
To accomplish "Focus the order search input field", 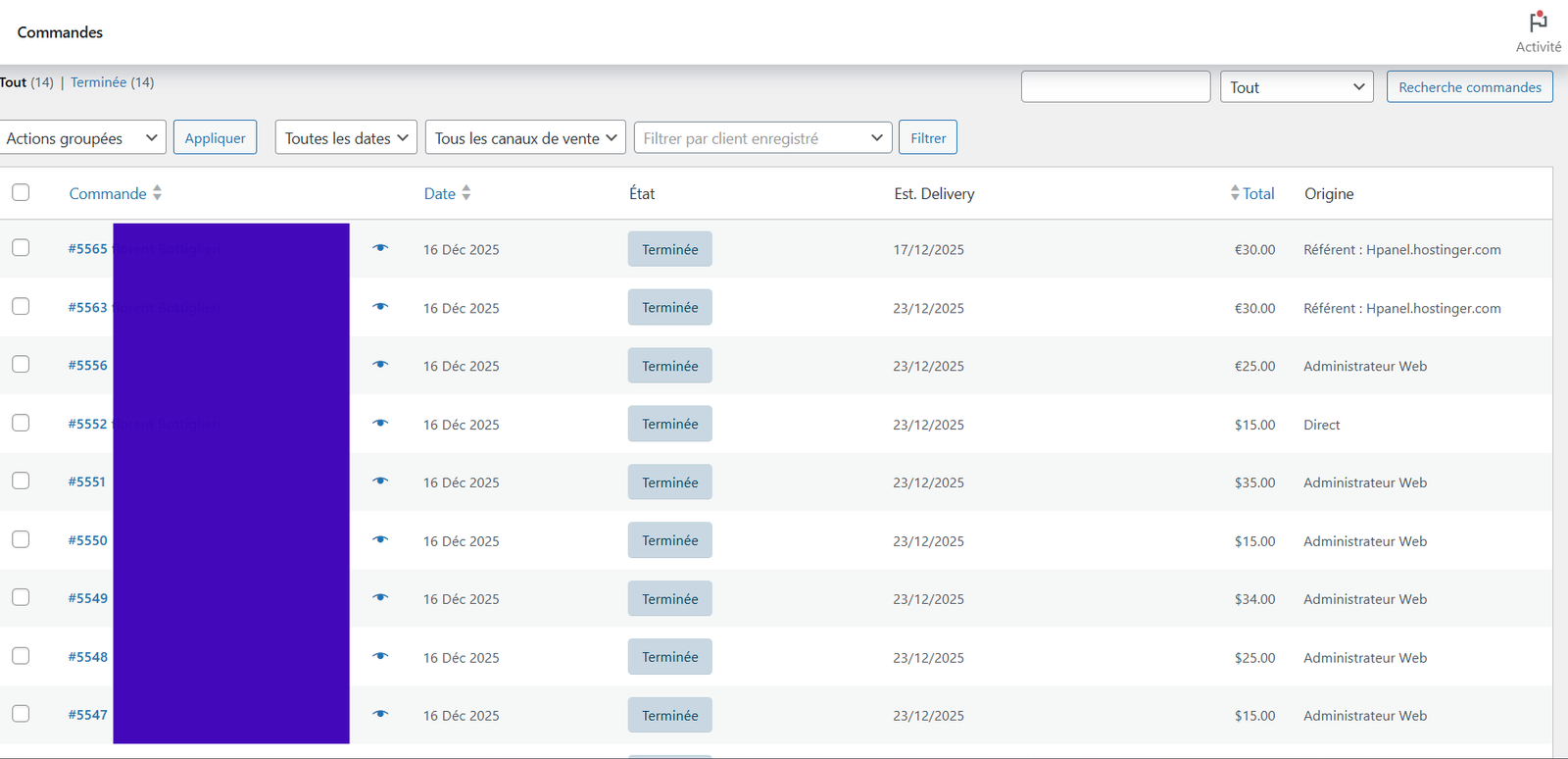I will 1115,86.
